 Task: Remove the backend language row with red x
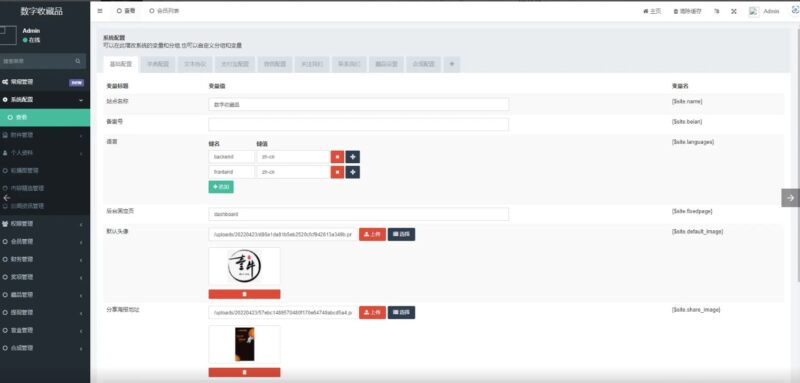pyautogui.click(x=337, y=157)
